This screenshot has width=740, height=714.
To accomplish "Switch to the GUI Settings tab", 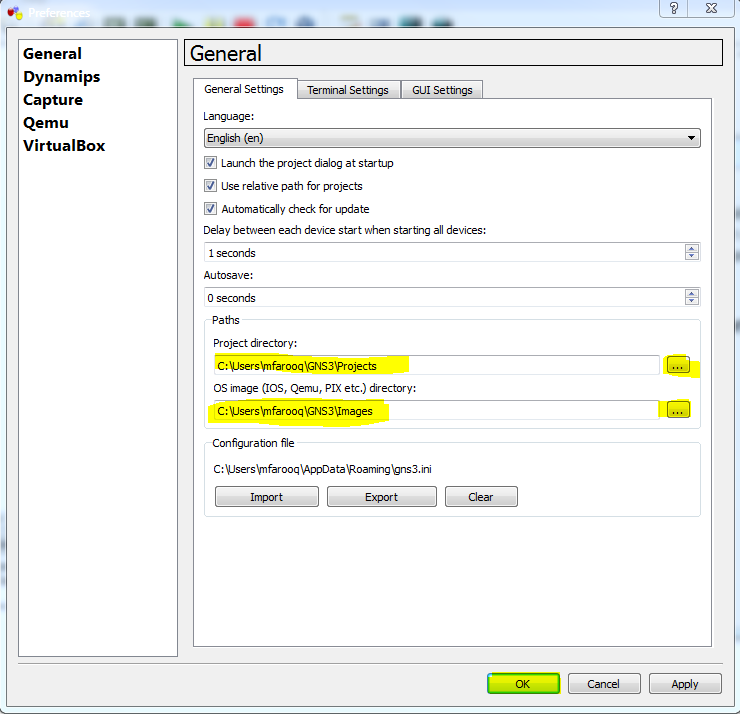I will click(x=442, y=90).
